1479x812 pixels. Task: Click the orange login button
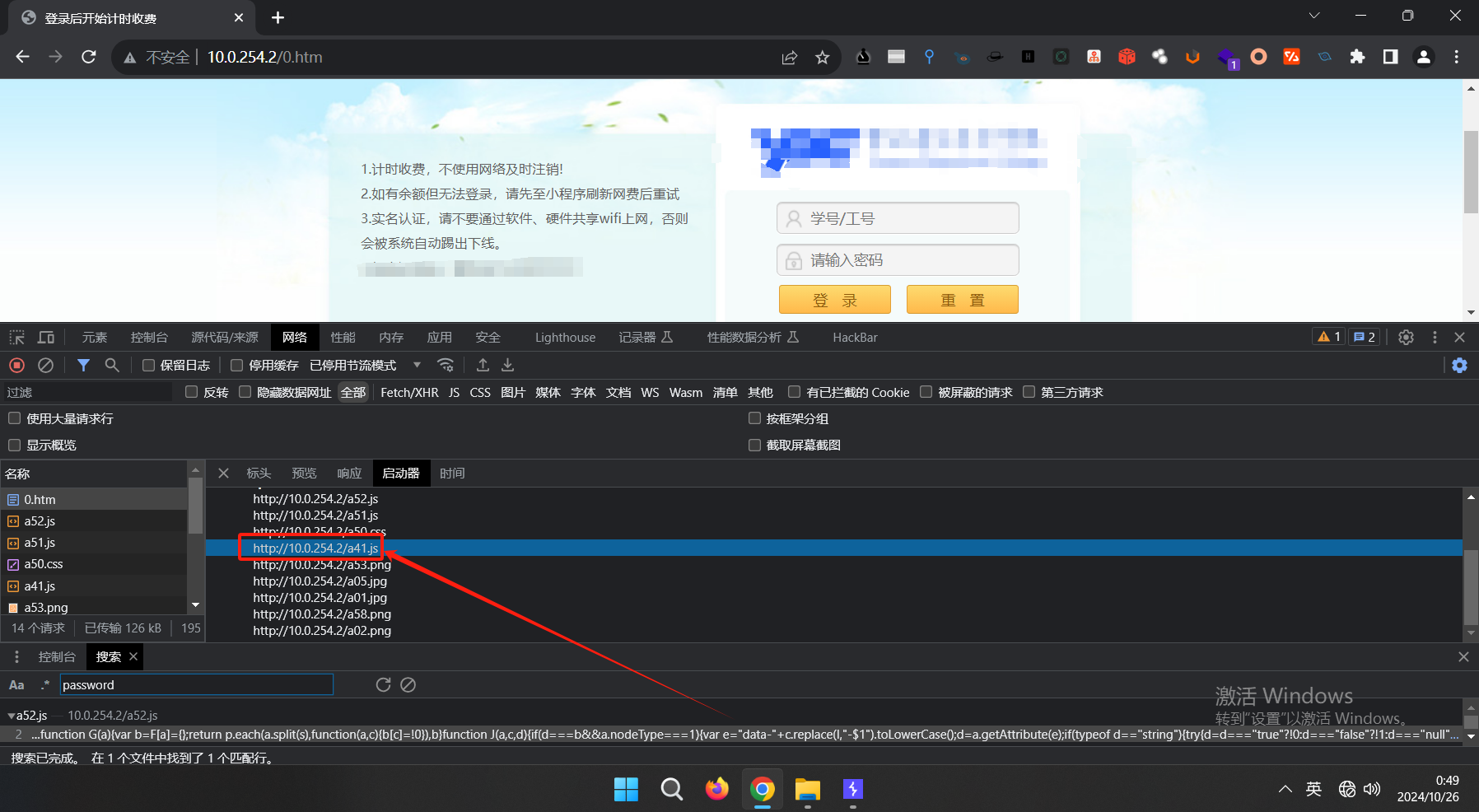(834, 300)
